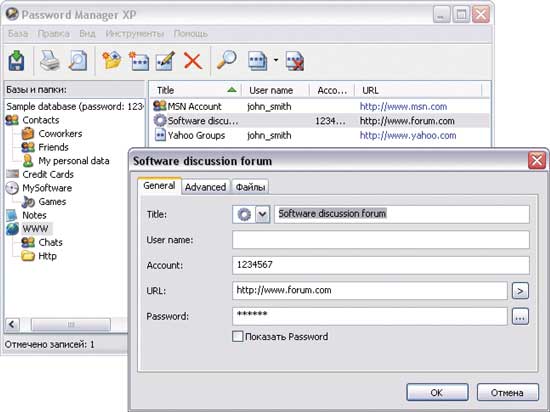Click into the Account field
The image size is (550, 412).
(381, 265)
